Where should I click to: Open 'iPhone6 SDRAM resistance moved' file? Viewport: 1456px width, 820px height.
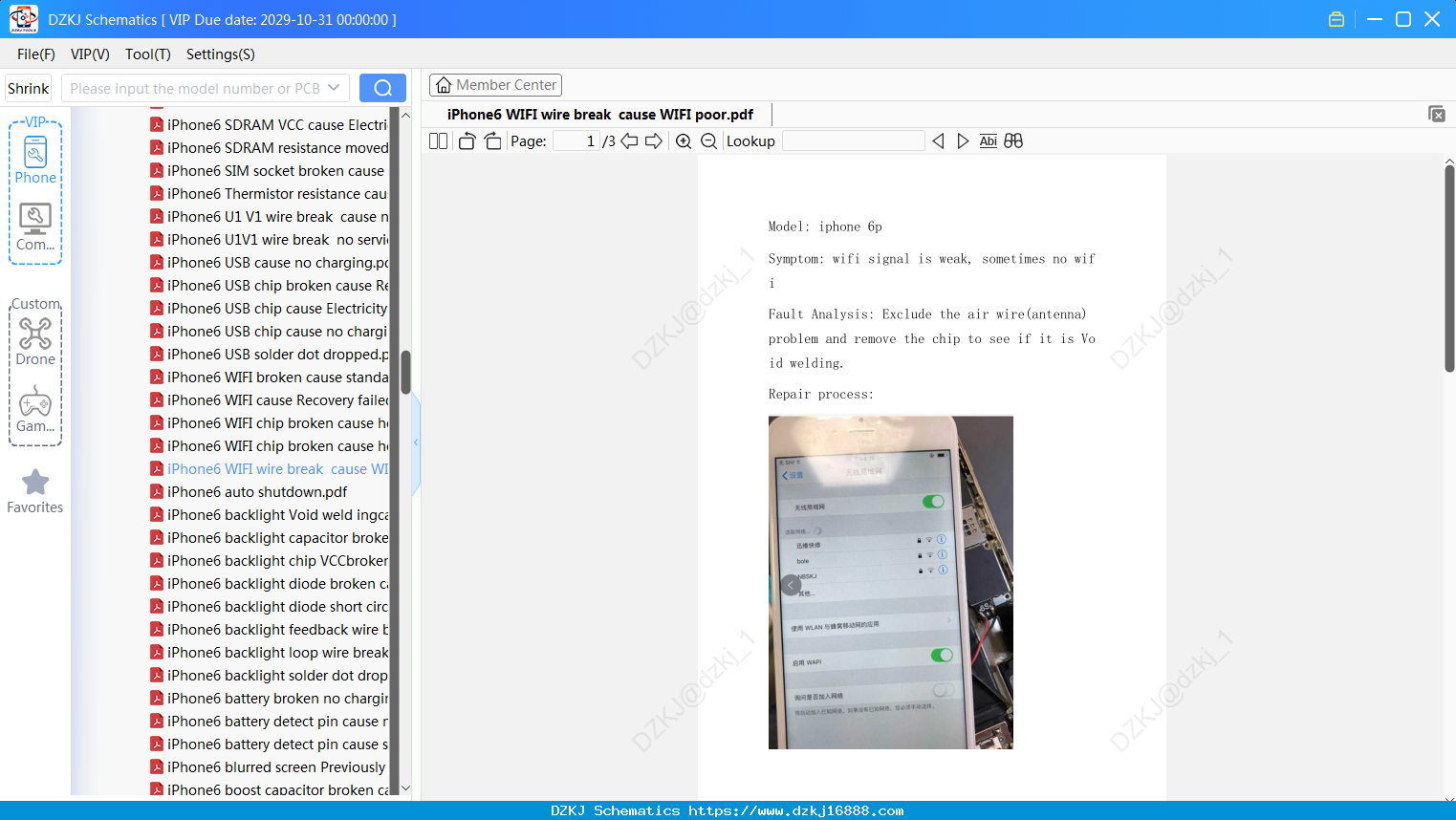click(x=278, y=148)
